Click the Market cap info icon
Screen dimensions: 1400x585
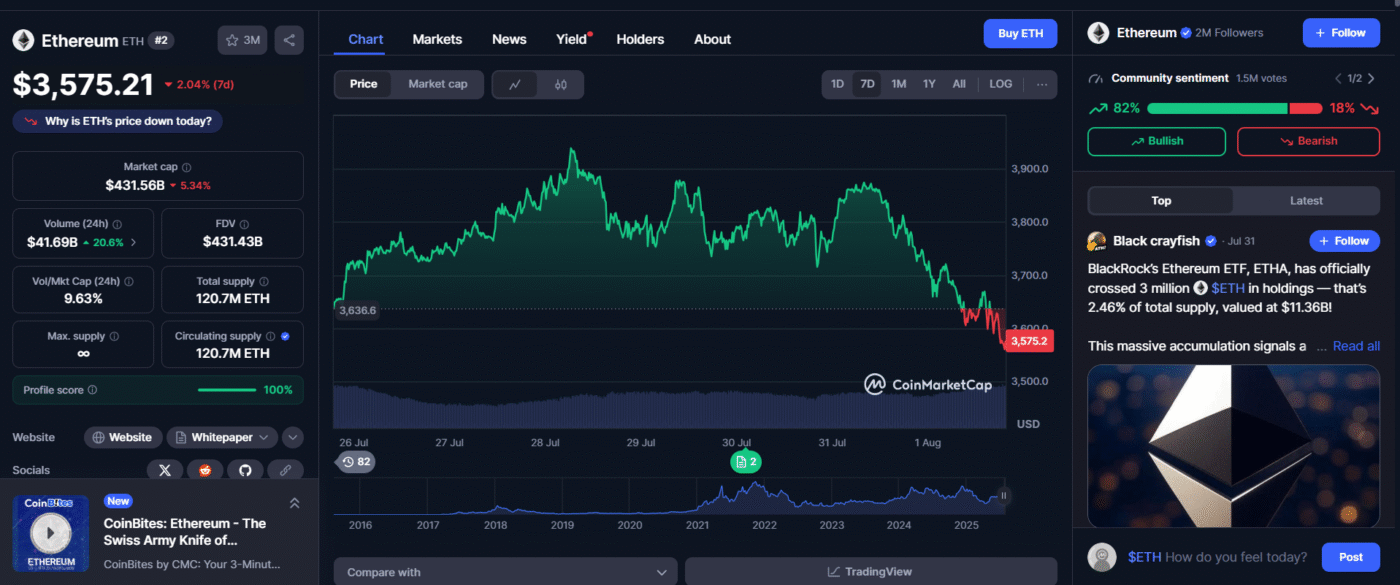(187, 168)
